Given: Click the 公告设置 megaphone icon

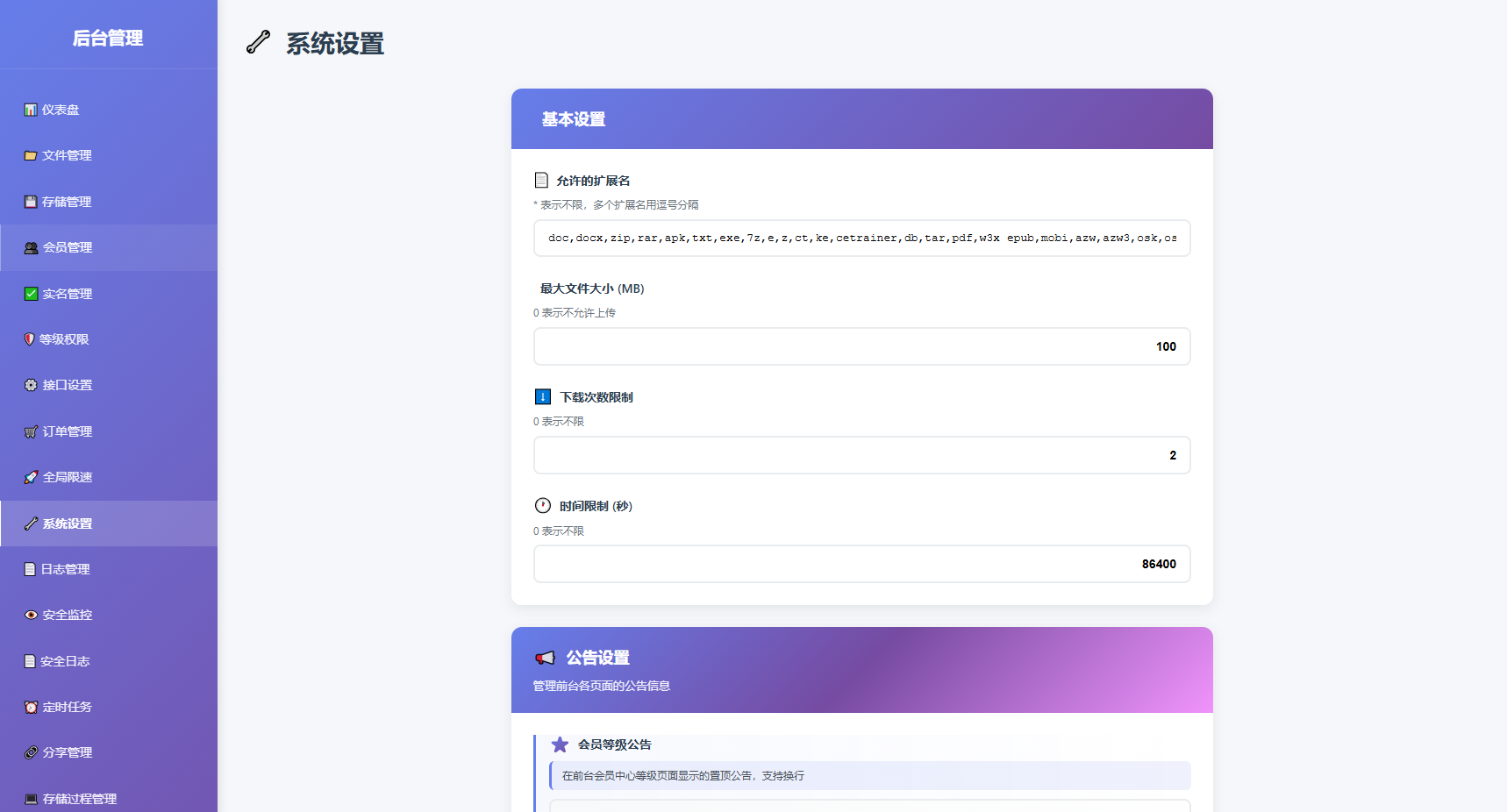Looking at the screenshot, I should pyautogui.click(x=545, y=657).
